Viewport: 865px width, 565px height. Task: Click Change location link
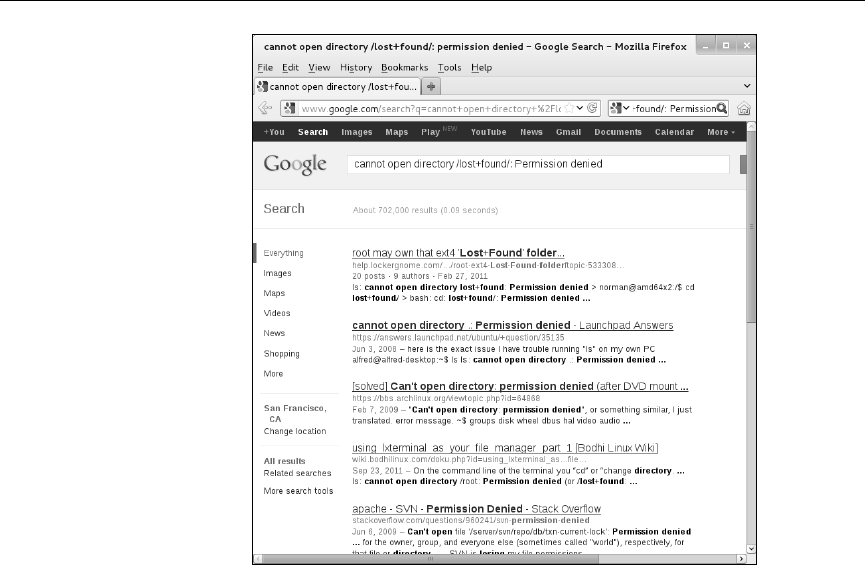pyautogui.click(x=295, y=431)
